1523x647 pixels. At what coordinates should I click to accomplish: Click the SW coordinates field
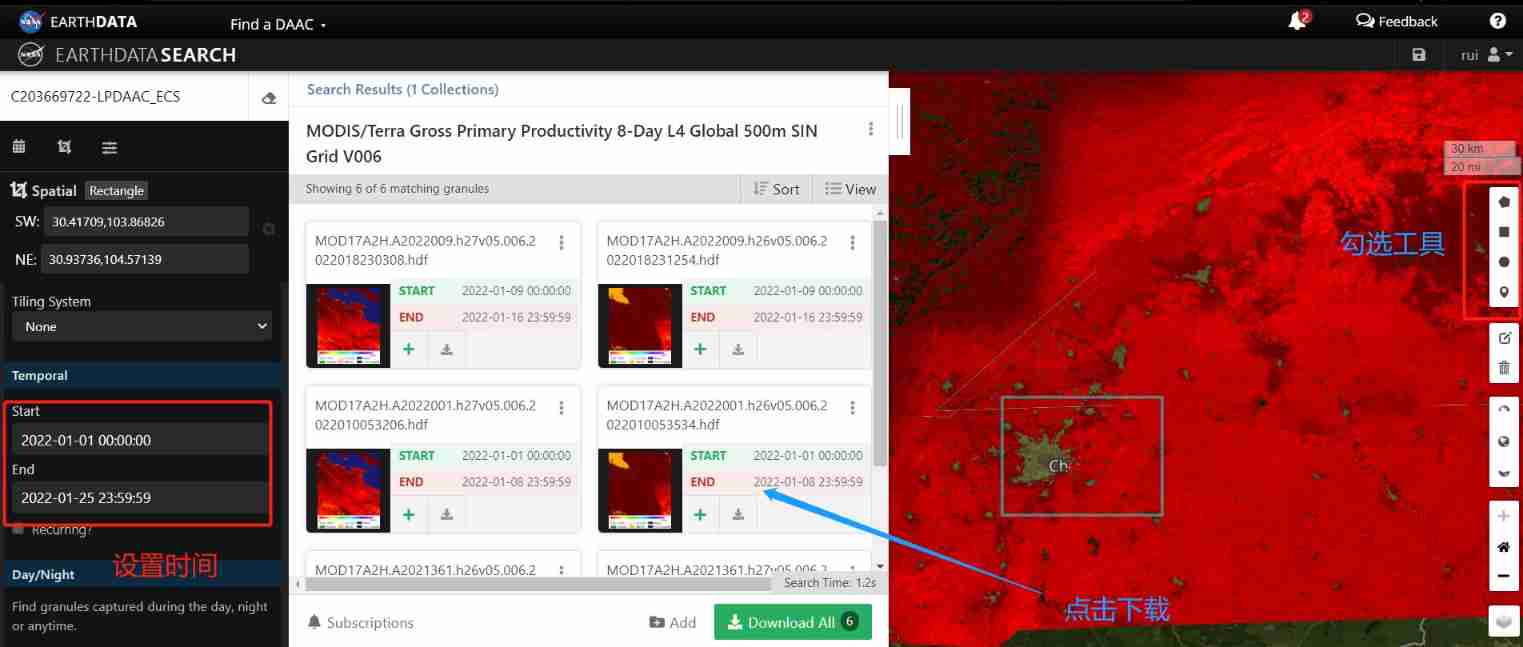[145, 221]
